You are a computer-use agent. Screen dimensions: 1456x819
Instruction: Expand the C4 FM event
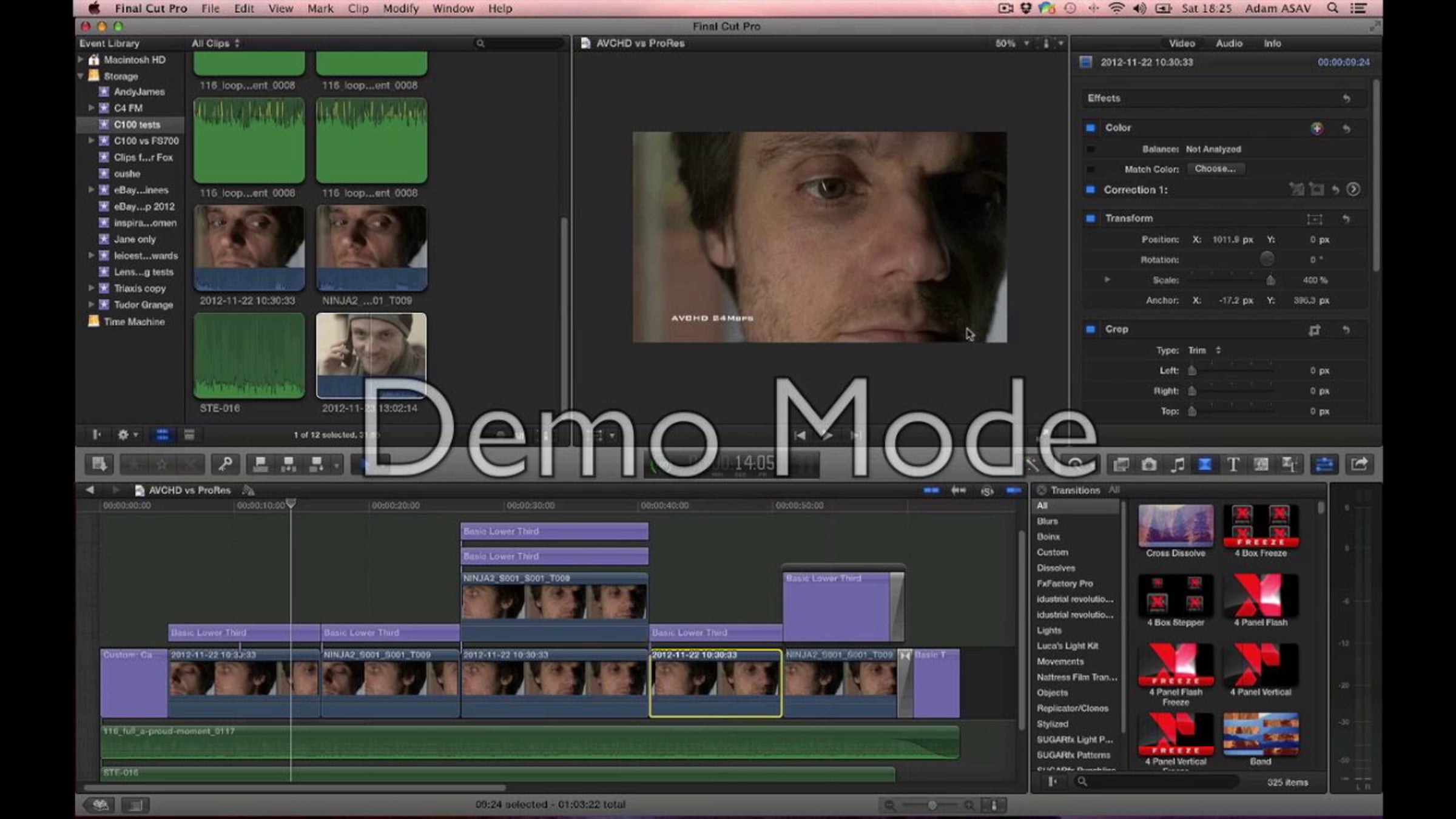click(91, 108)
